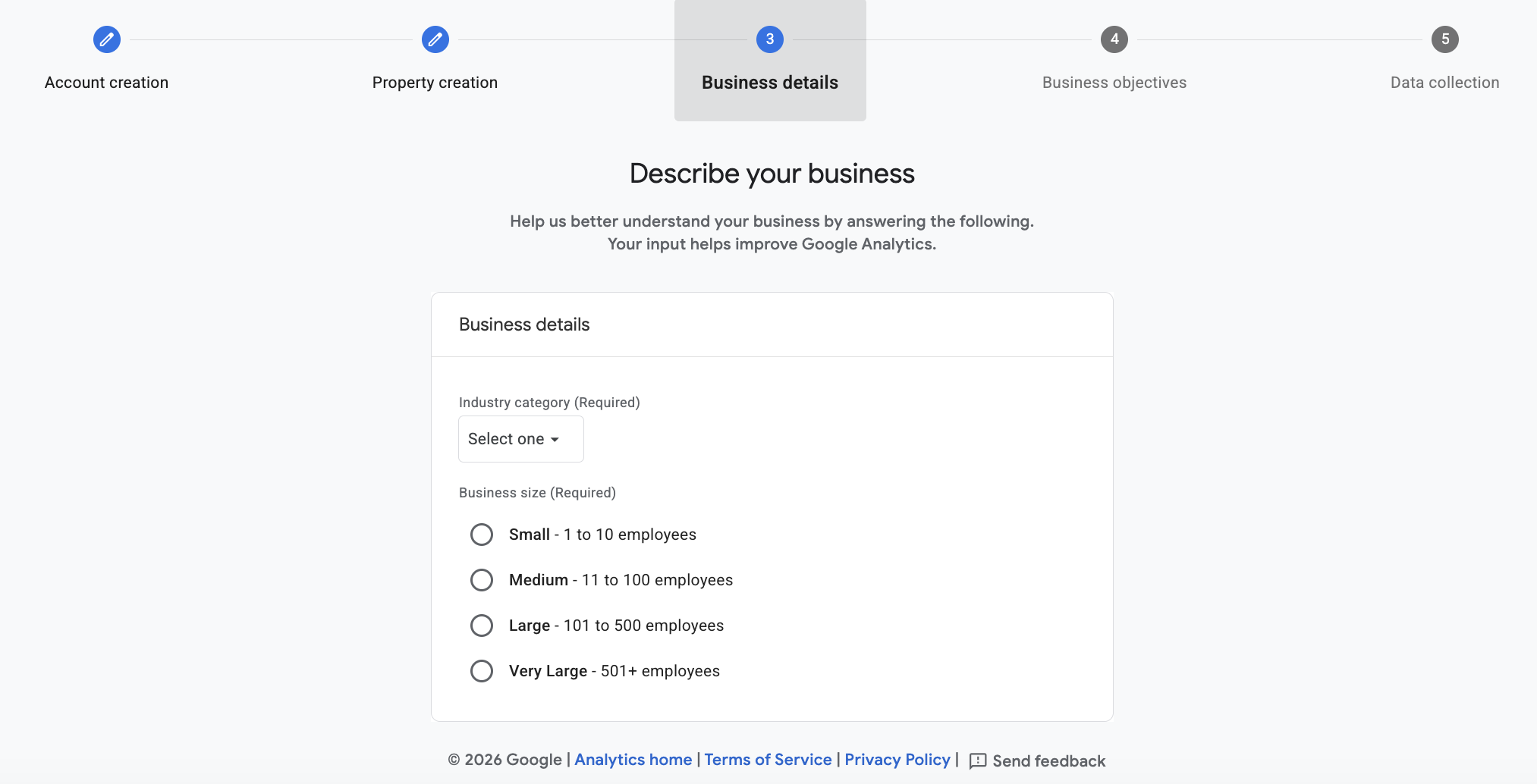Open the Data collection step label
Screen dimensions: 1537x784
coord(1445,83)
